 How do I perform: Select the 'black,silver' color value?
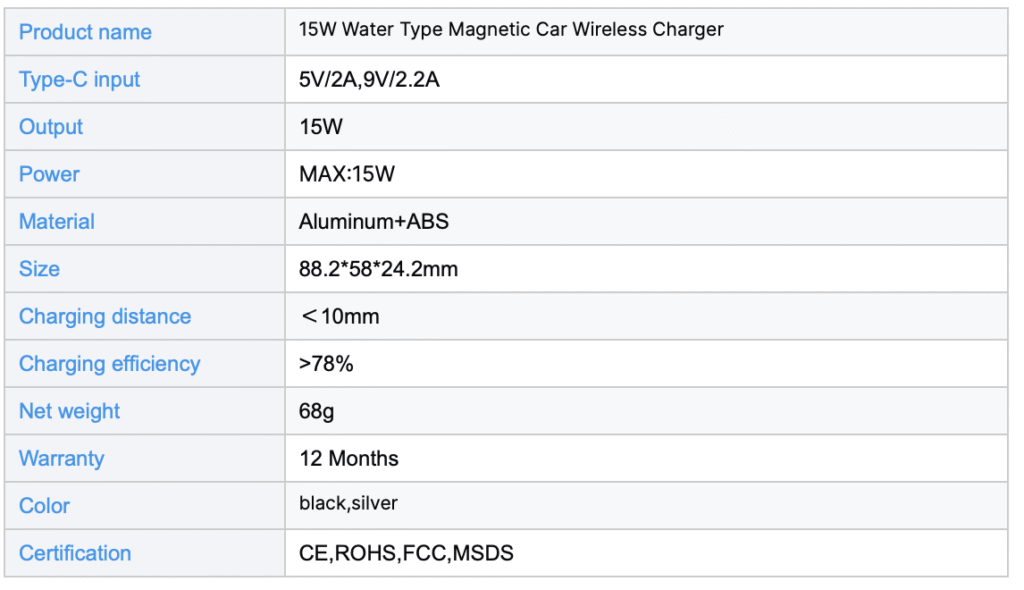point(348,504)
